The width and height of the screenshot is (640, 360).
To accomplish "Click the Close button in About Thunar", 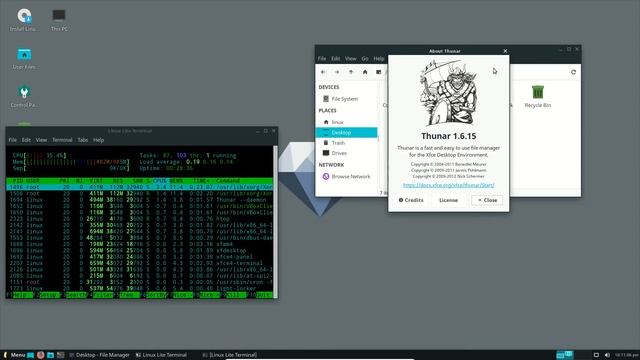I will (x=487, y=200).
